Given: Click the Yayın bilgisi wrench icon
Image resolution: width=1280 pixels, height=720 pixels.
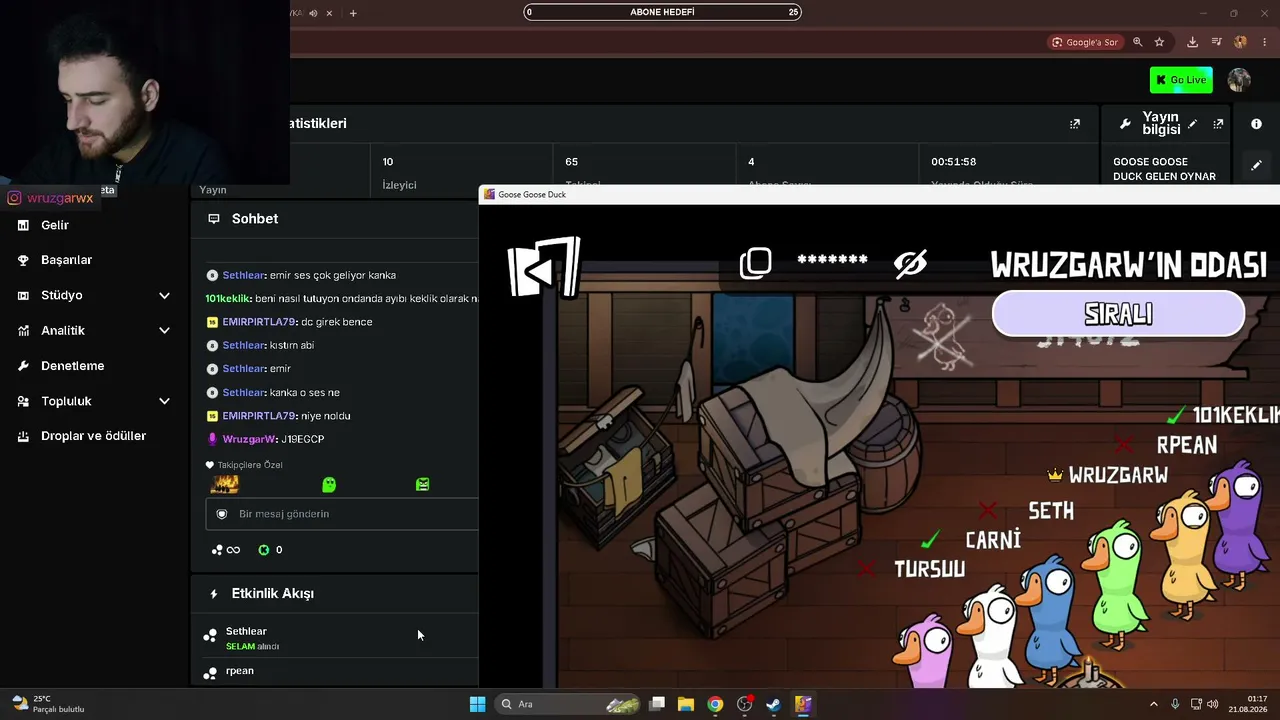Looking at the screenshot, I should [x=1125, y=124].
